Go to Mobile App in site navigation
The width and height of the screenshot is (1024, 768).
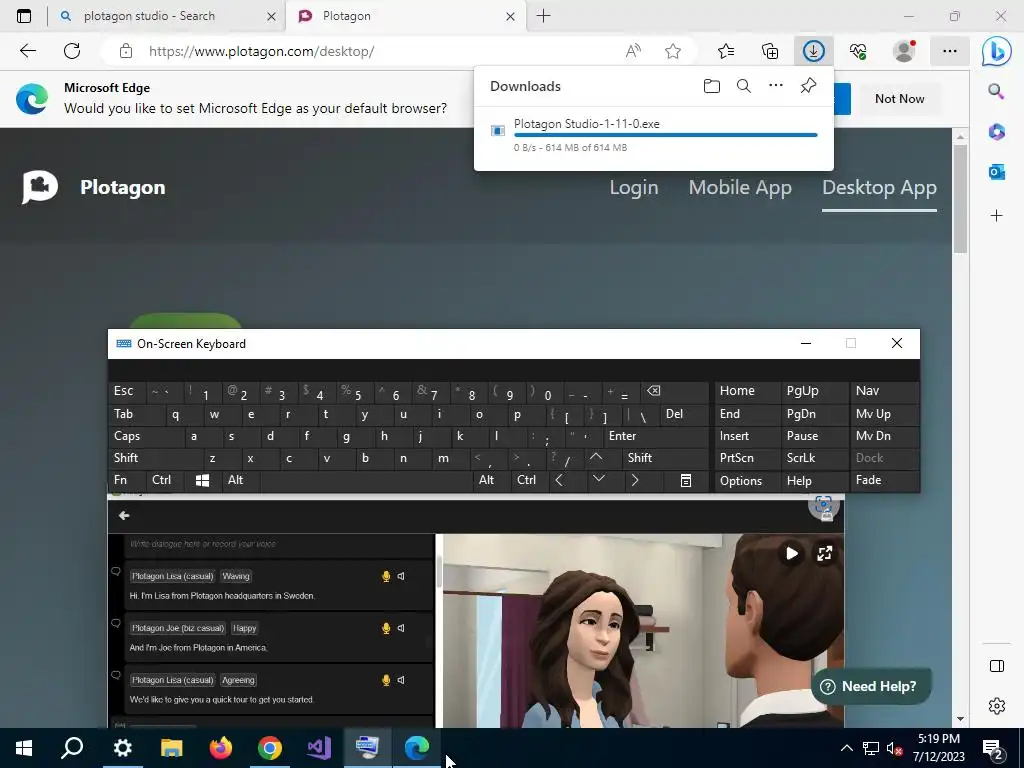point(740,187)
